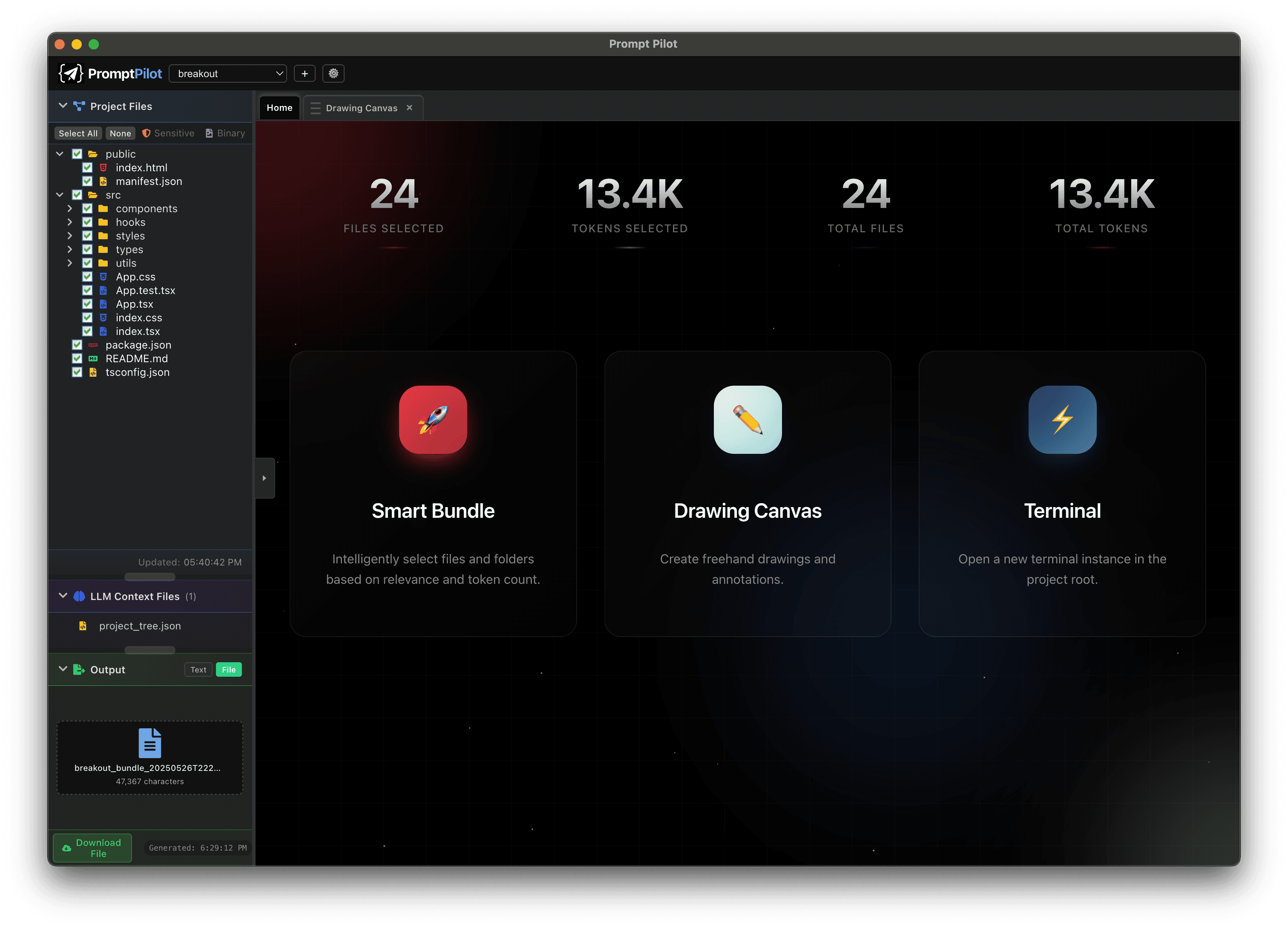Click the Project Files tree icon
The image size is (1288, 929).
pos(80,106)
